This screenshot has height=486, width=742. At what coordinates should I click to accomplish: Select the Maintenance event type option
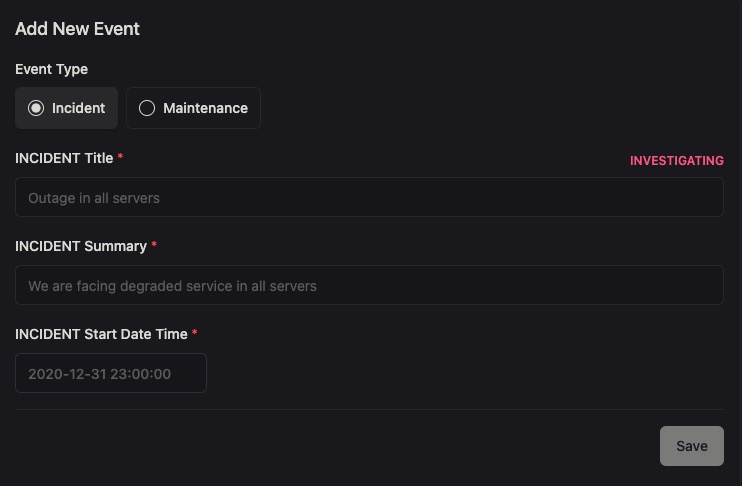coord(193,108)
